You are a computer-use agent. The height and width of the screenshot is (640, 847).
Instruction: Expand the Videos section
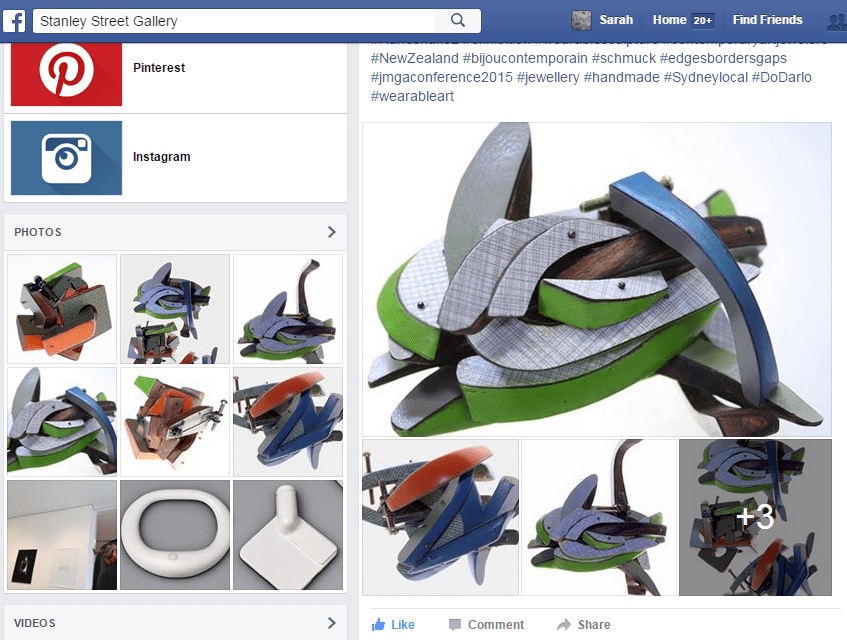click(331, 622)
